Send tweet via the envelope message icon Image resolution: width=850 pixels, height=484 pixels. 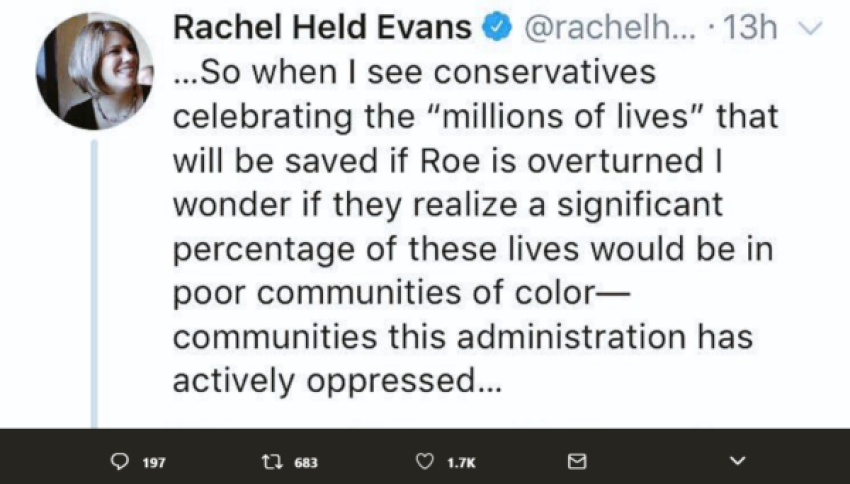coord(576,462)
